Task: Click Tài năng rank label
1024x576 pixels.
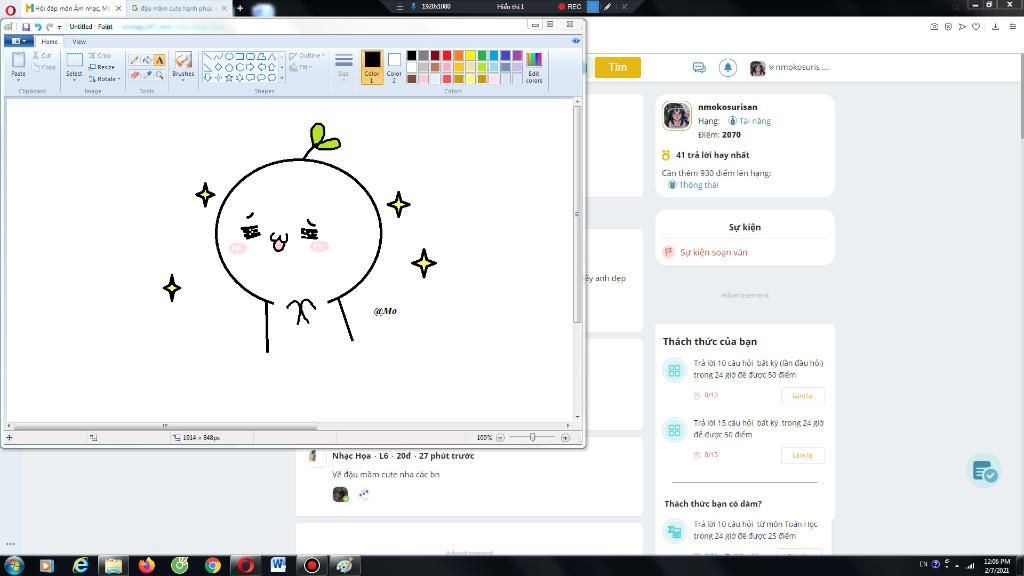Action: (x=754, y=121)
